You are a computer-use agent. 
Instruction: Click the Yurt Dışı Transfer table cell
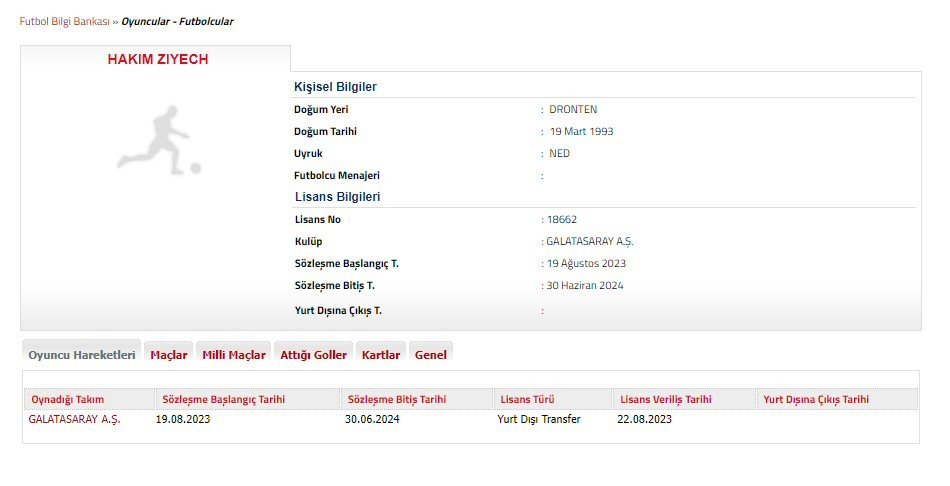tap(538, 420)
